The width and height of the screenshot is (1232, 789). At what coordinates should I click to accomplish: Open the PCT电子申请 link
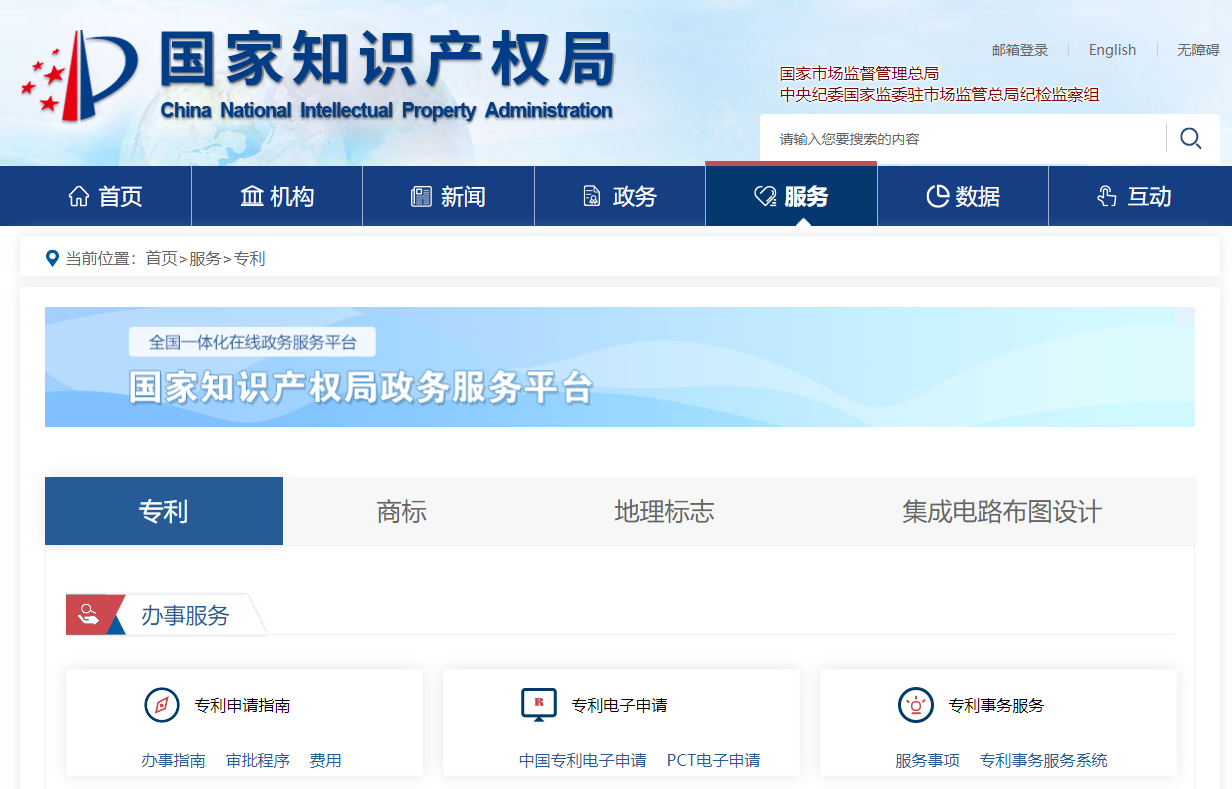[713, 760]
